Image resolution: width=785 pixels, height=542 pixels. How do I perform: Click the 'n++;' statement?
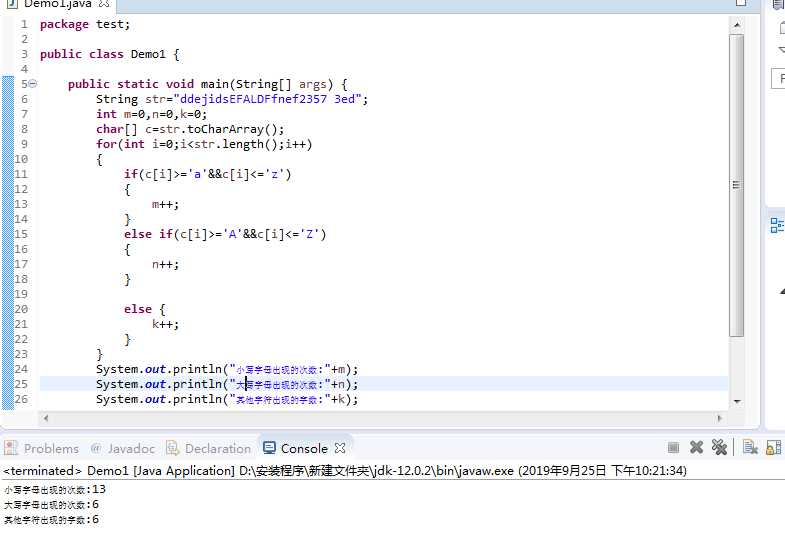[165, 264]
